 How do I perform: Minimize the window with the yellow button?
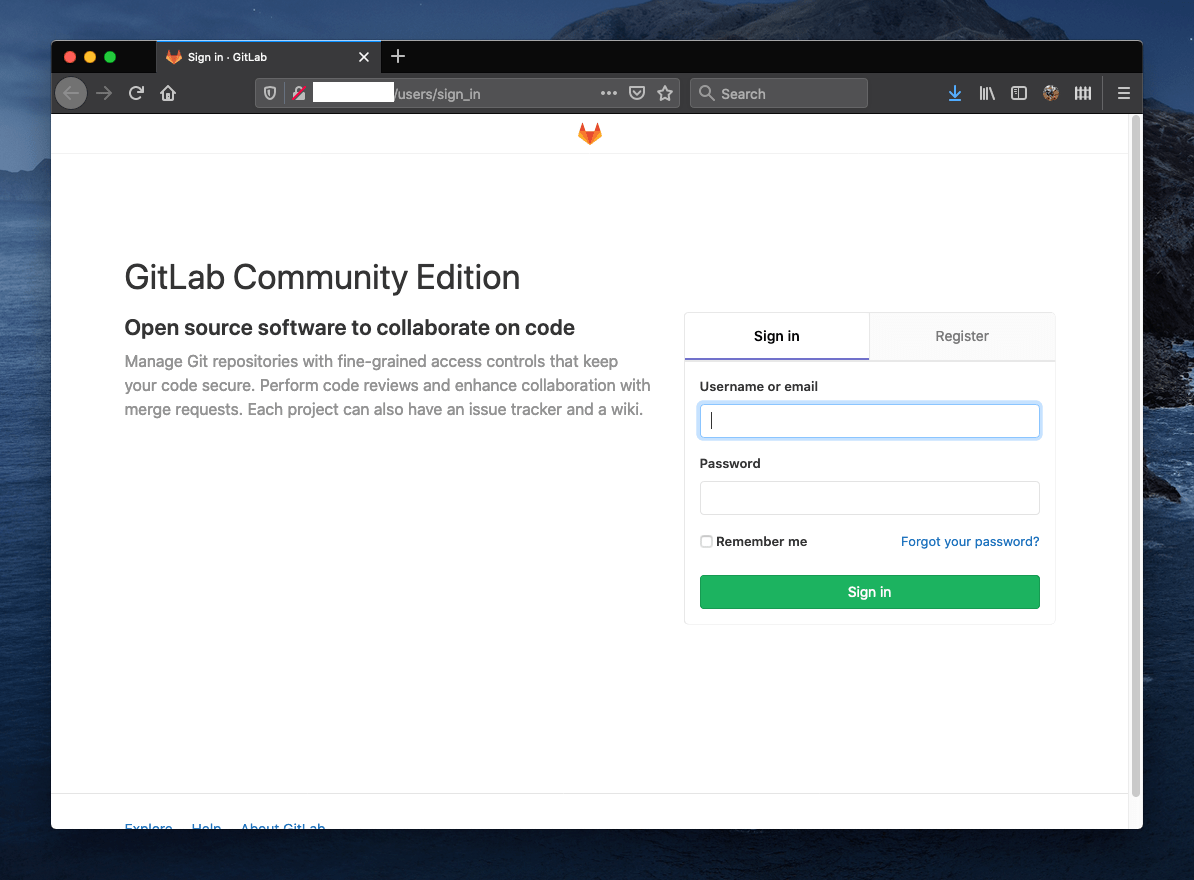click(90, 57)
